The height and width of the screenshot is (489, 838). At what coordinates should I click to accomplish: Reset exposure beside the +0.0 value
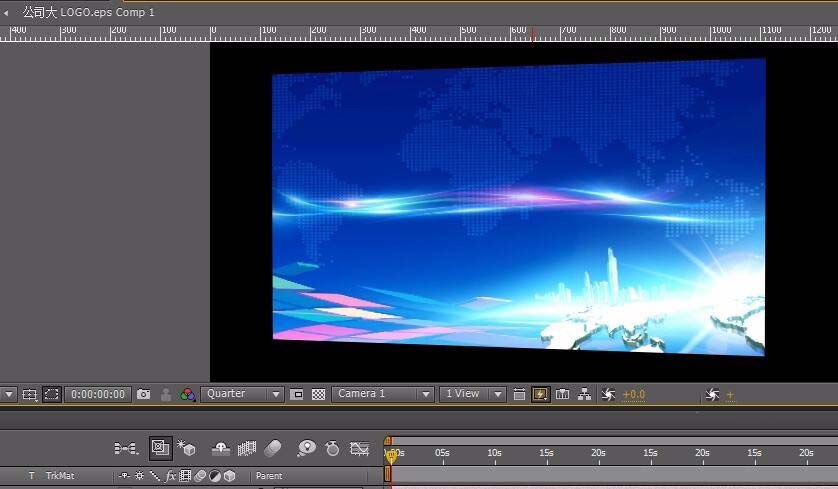[608, 394]
